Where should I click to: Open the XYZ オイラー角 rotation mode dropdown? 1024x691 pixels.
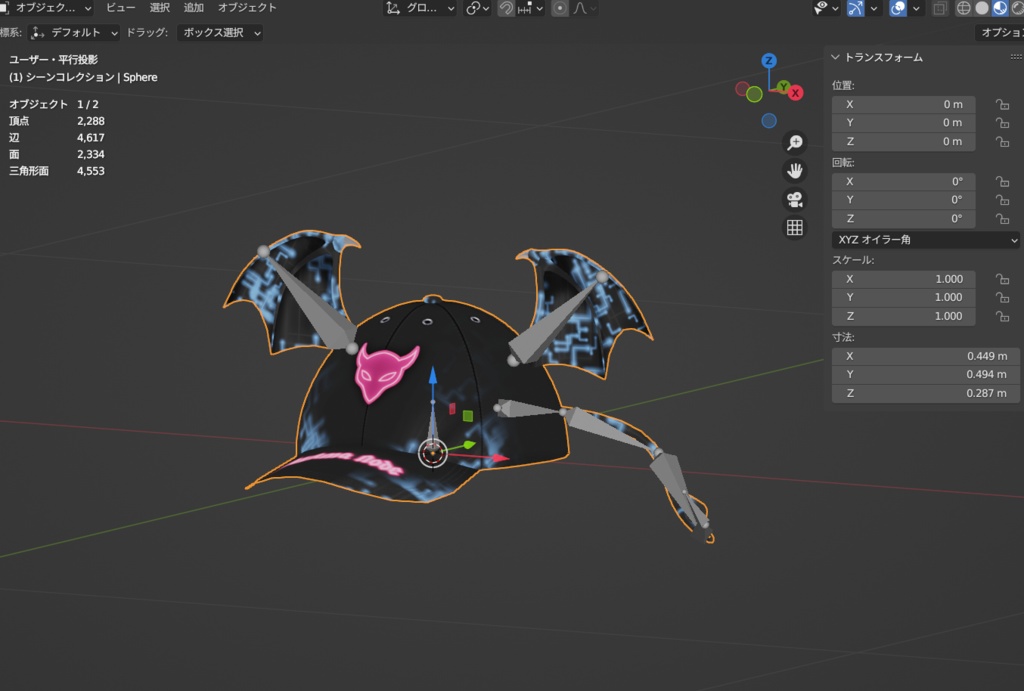[925, 239]
